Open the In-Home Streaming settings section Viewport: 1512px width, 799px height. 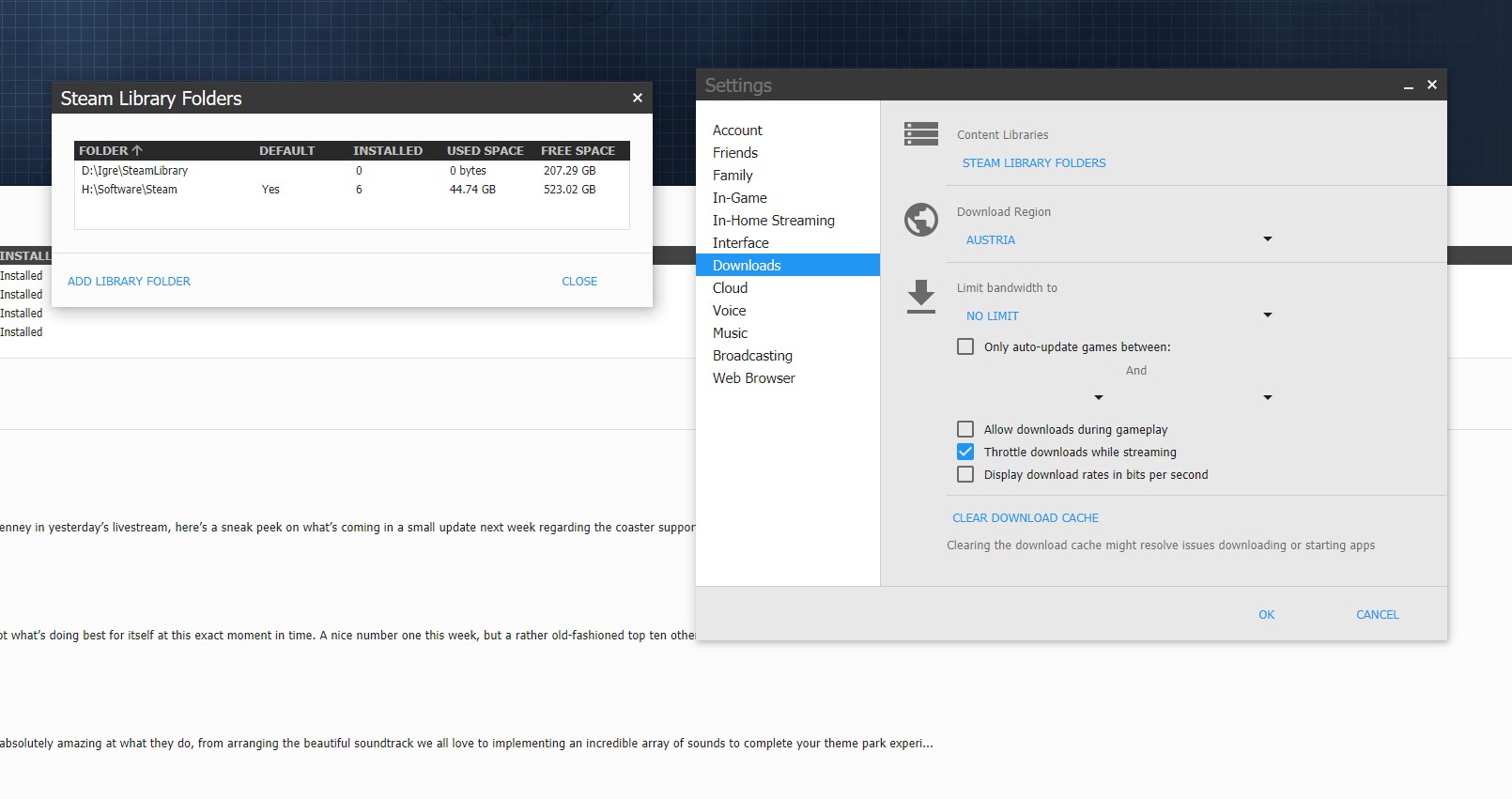point(787,221)
